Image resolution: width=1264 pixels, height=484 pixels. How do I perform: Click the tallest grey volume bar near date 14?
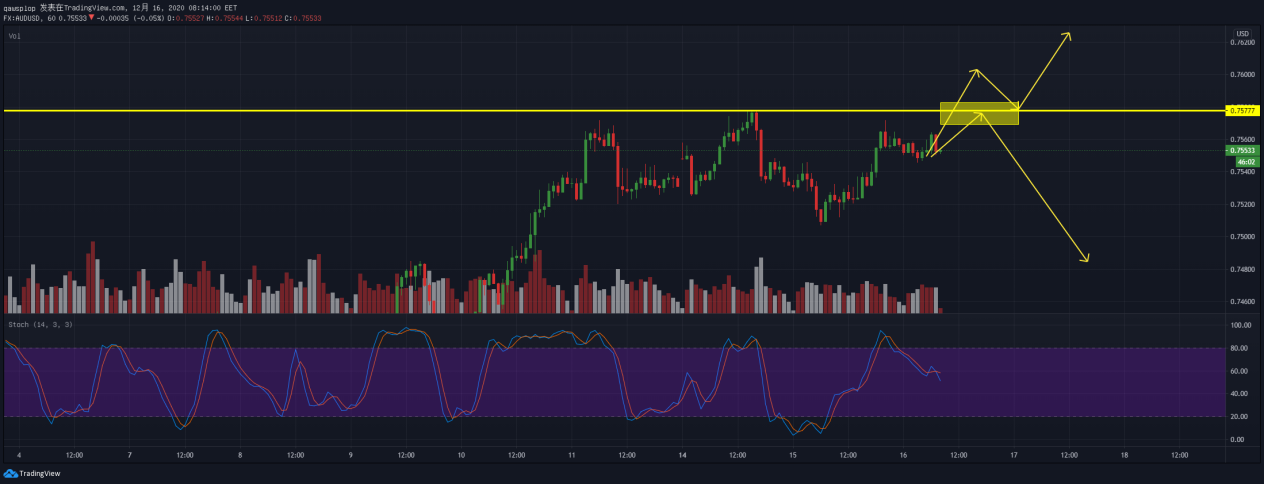pyautogui.click(x=760, y=285)
